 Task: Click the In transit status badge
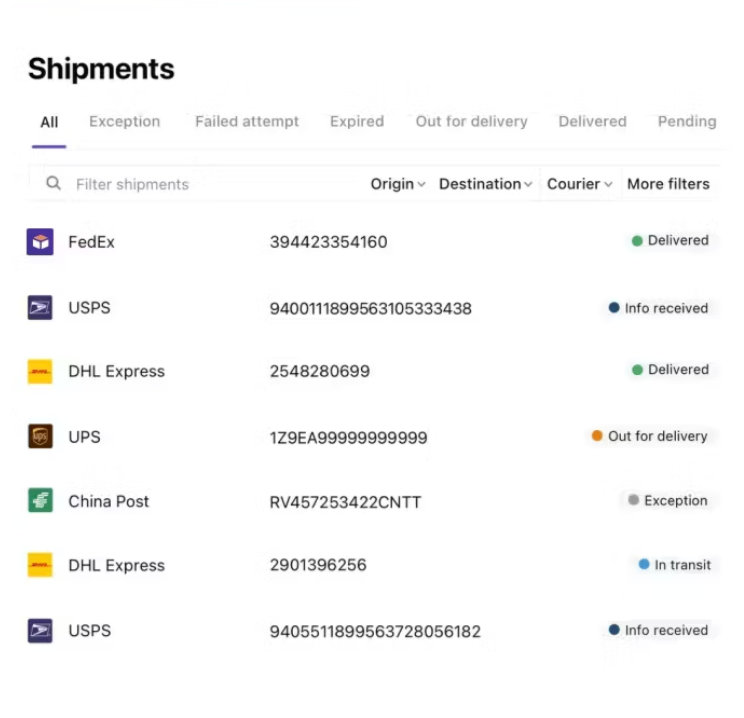[675, 565]
